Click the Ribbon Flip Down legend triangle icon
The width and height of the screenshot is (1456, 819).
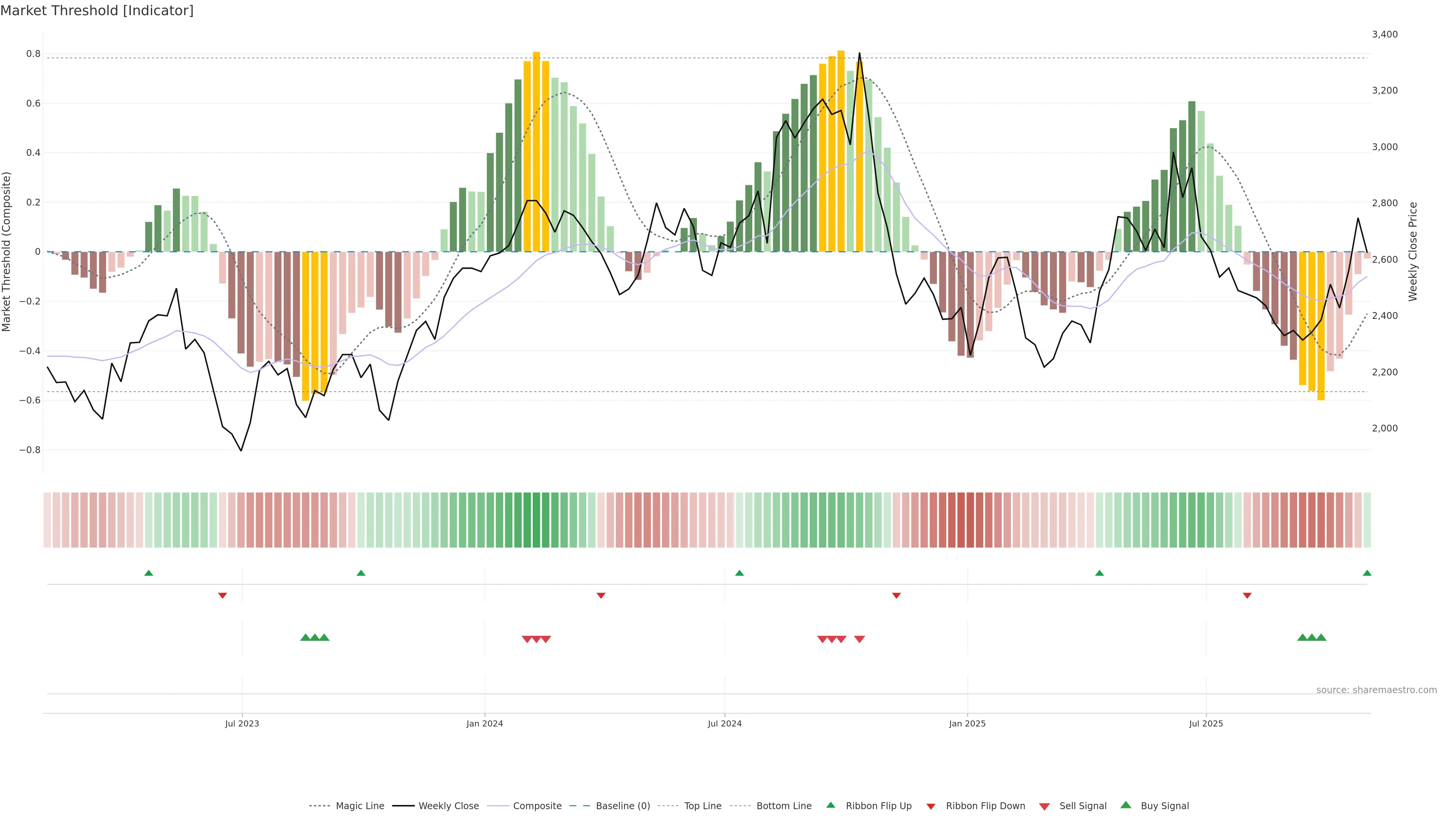tap(931, 806)
